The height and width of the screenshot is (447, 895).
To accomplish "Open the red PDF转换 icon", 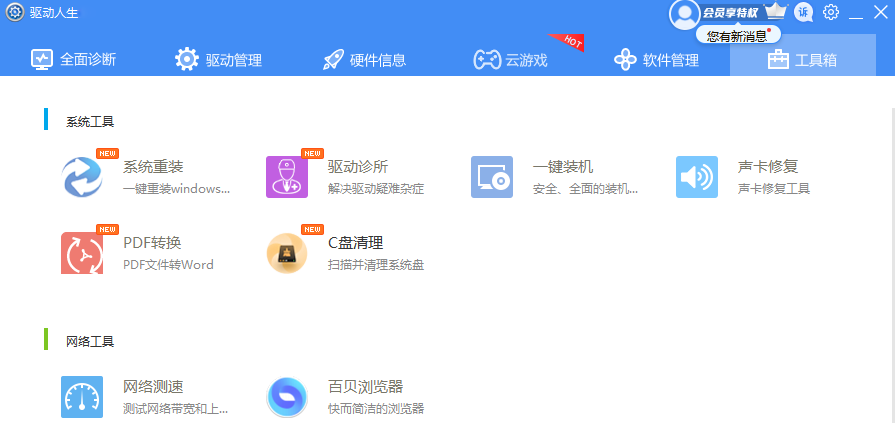I will pyautogui.click(x=82, y=253).
